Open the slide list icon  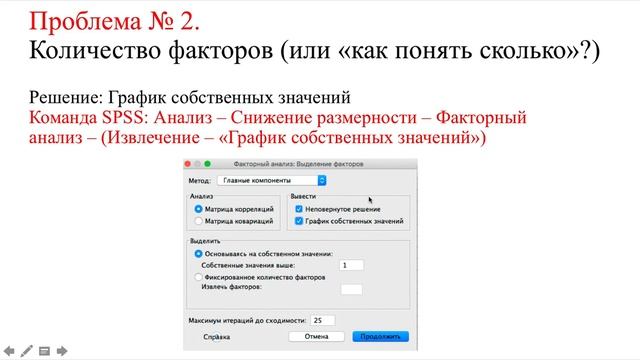coord(44,351)
